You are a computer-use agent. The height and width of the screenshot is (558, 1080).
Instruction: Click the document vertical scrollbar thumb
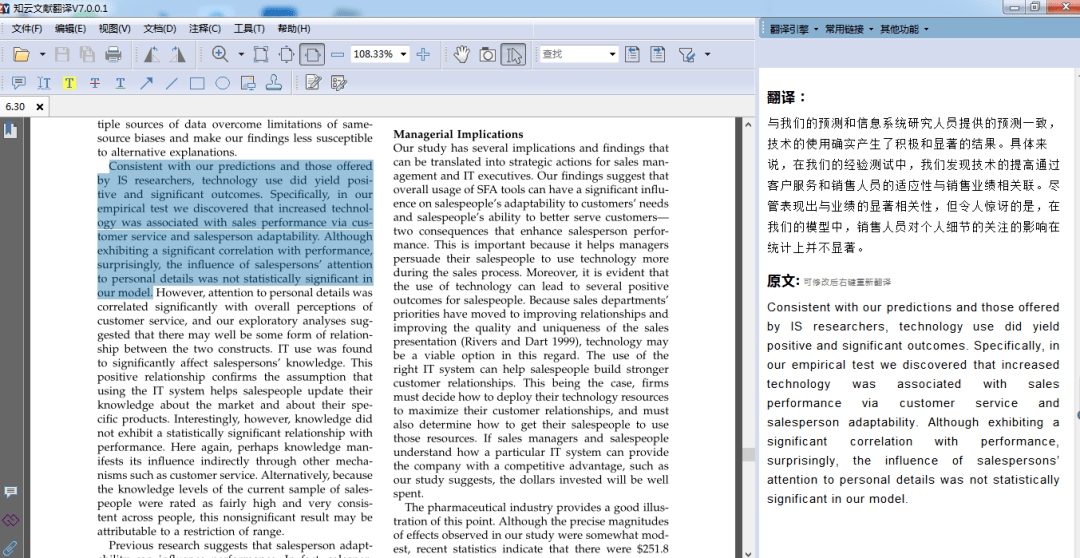click(749, 456)
